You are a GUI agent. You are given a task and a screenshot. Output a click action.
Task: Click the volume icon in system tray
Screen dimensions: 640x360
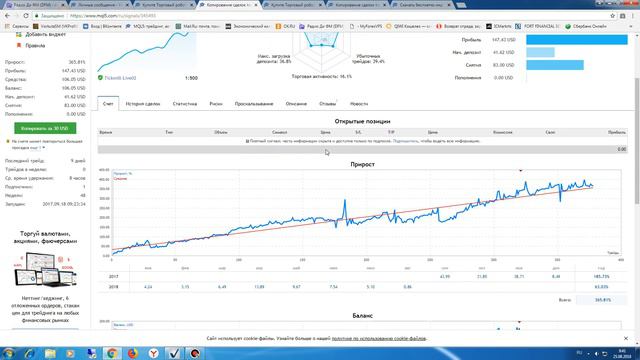point(596,353)
